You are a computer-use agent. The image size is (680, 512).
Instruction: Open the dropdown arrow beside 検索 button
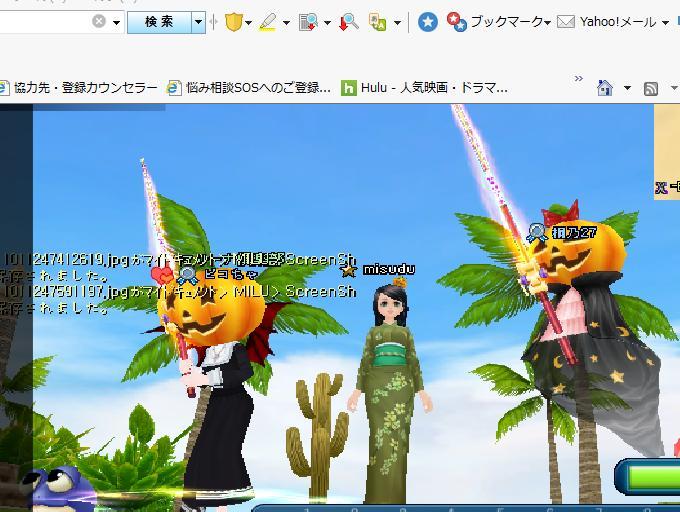198,22
